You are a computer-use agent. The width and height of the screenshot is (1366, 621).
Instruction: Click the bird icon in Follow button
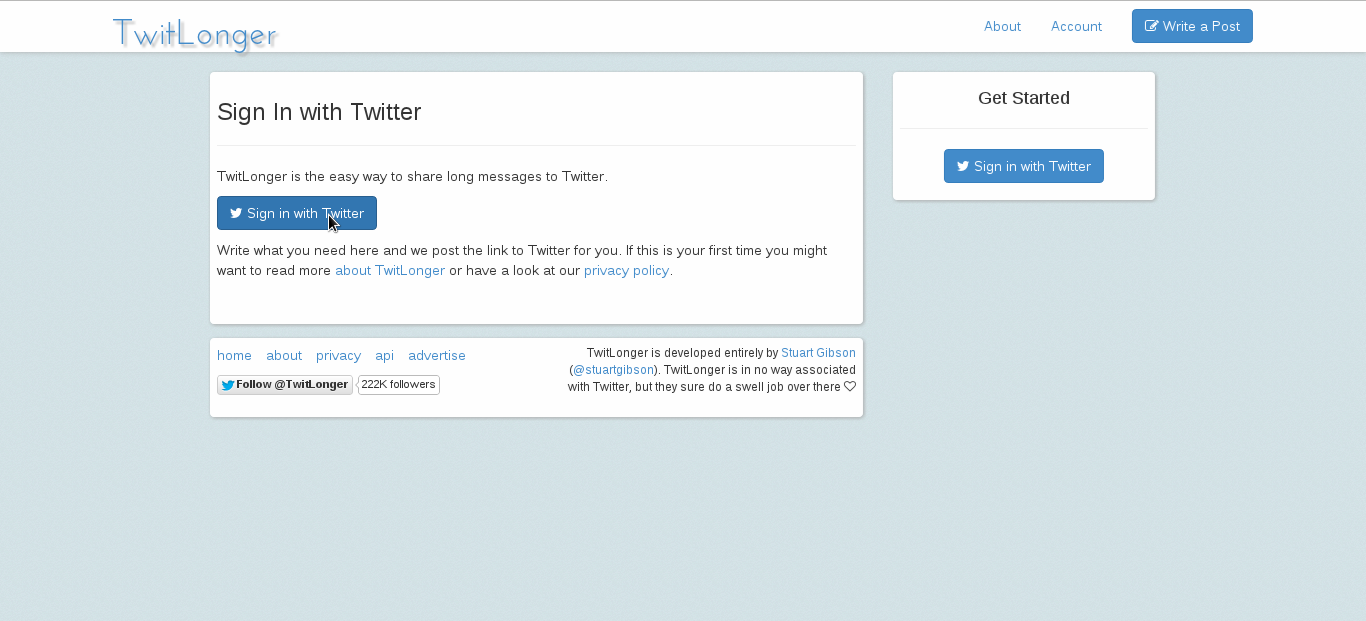[x=228, y=385]
